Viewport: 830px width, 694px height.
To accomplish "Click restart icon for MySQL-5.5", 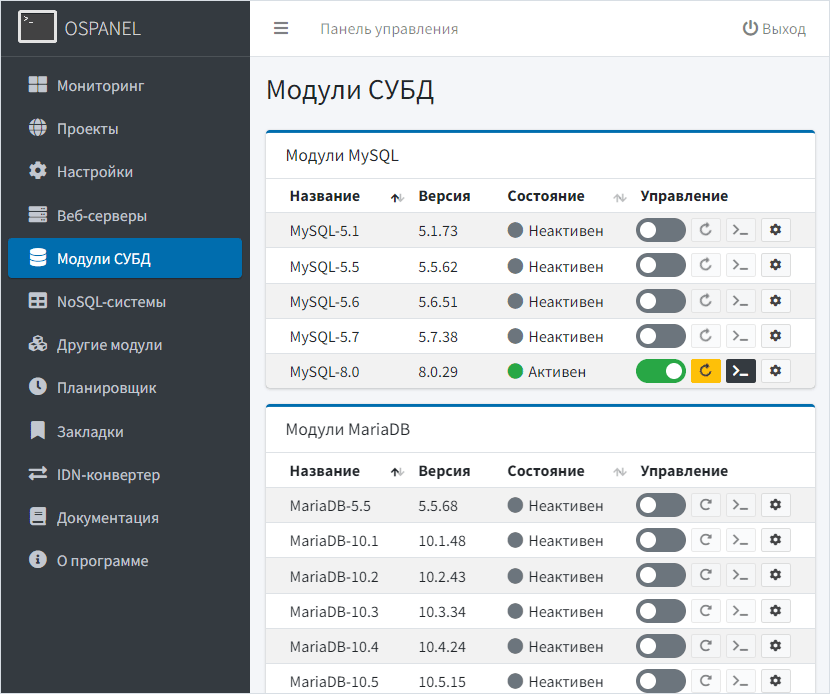I will [x=706, y=265].
